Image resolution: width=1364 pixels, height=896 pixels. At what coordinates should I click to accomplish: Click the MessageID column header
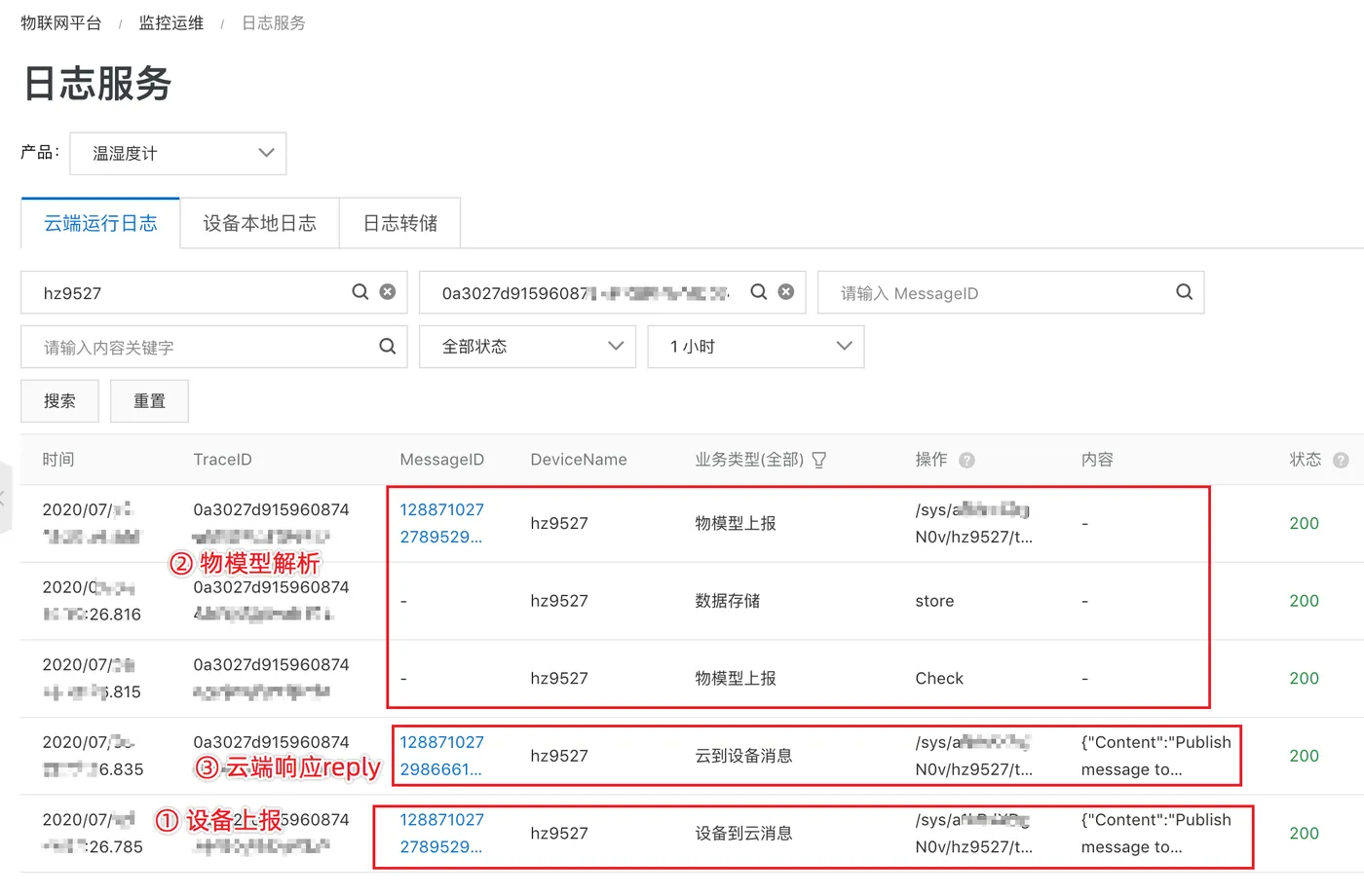(x=441, y=460)
